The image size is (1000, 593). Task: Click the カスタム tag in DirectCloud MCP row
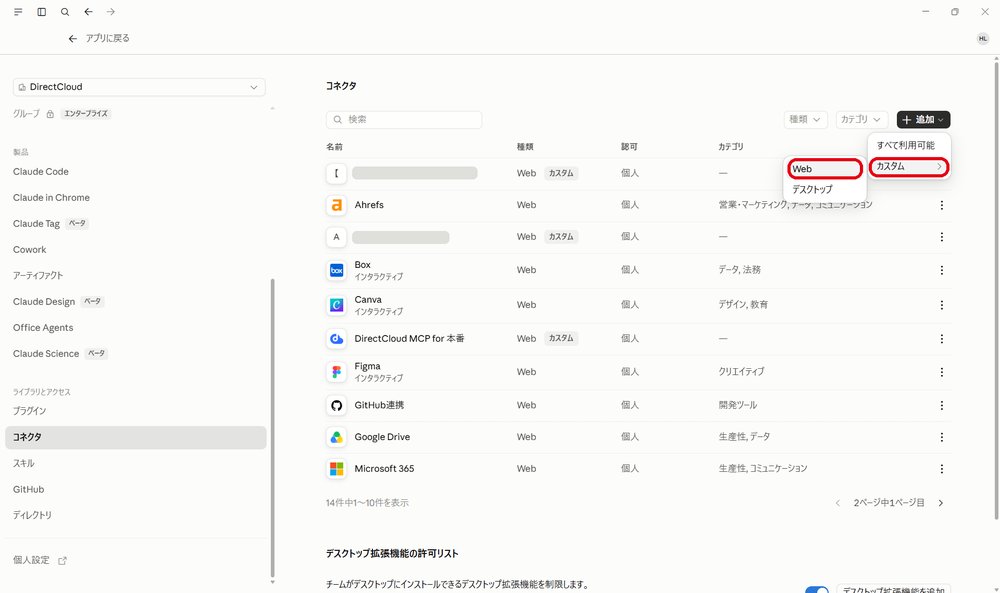click(x=561, y=339)
